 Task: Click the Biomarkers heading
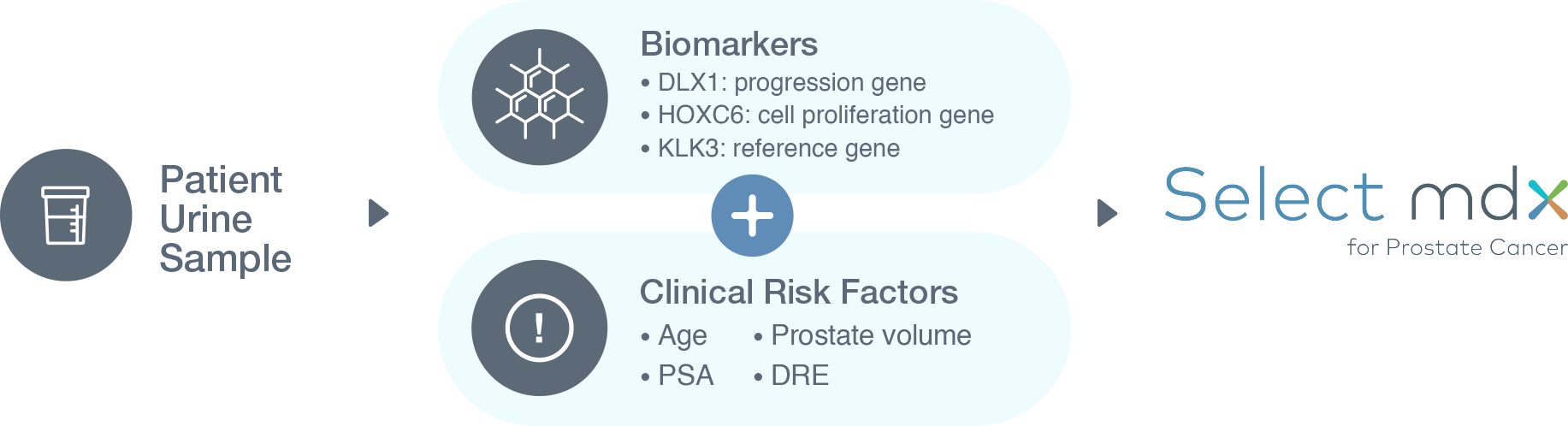click(x=729, y=44)
